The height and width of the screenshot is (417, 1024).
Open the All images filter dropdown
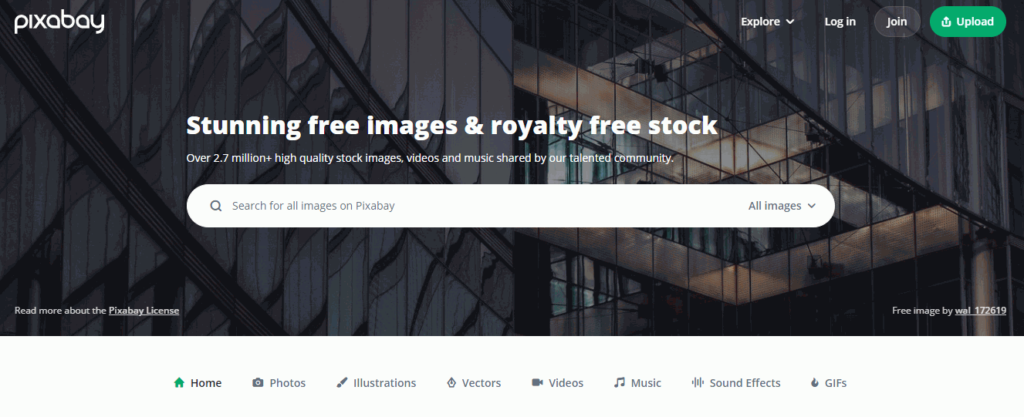point(782,206)
